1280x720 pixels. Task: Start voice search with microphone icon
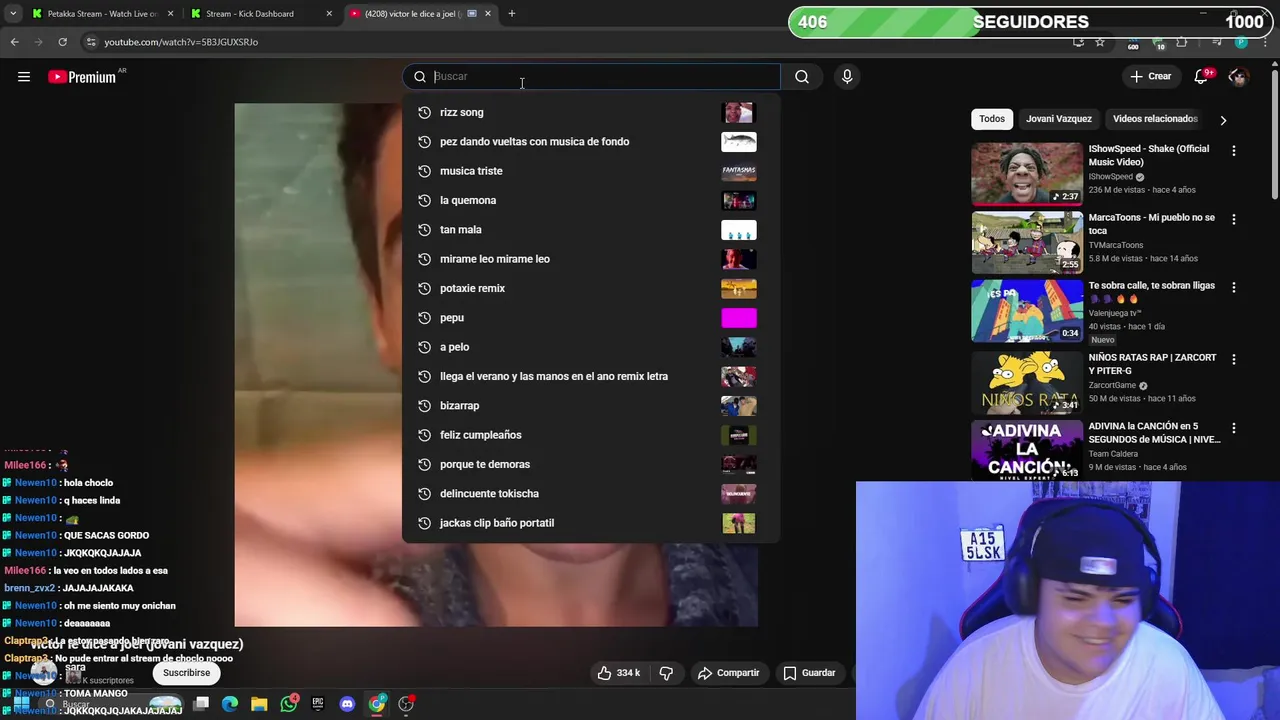(x=847, y=77)
